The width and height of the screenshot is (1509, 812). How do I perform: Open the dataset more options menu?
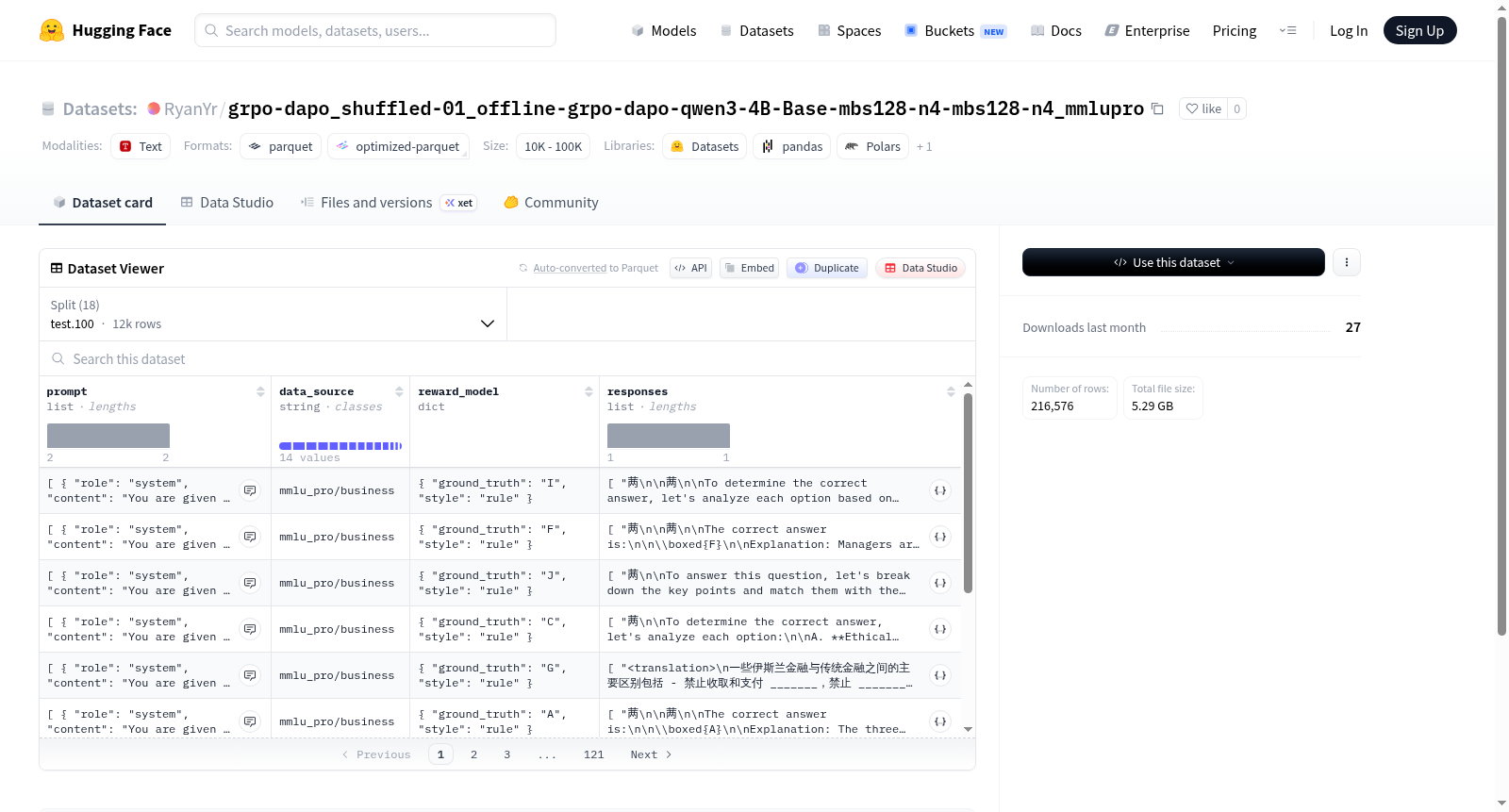[1347, 262]
